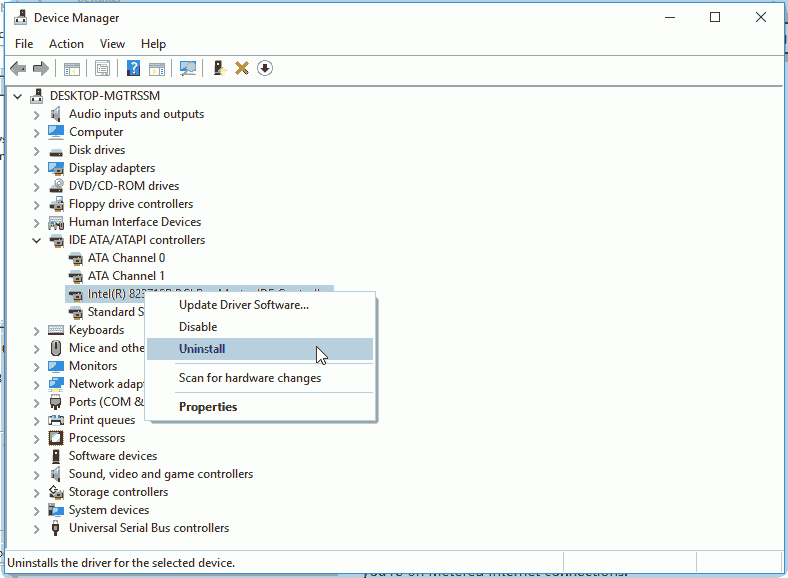Open the View menu

click(x=112, y=44)
